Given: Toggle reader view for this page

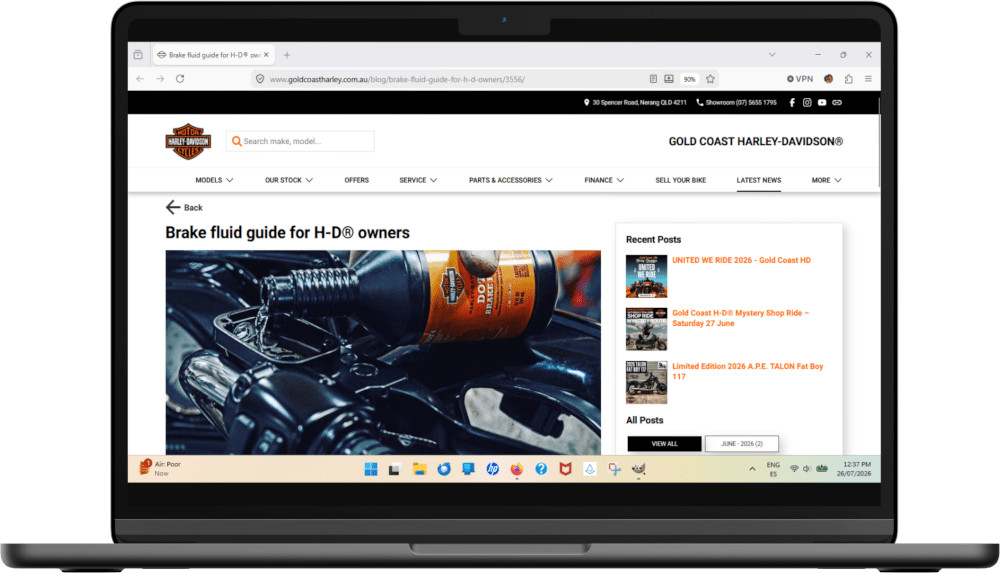Looking at the screenshot, I should click(653, 79).
